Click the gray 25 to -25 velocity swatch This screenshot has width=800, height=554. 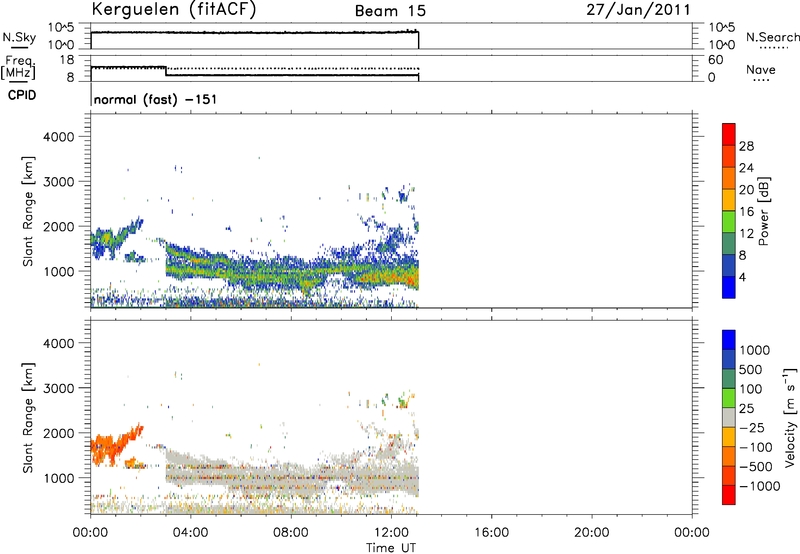tap(729, 418)
